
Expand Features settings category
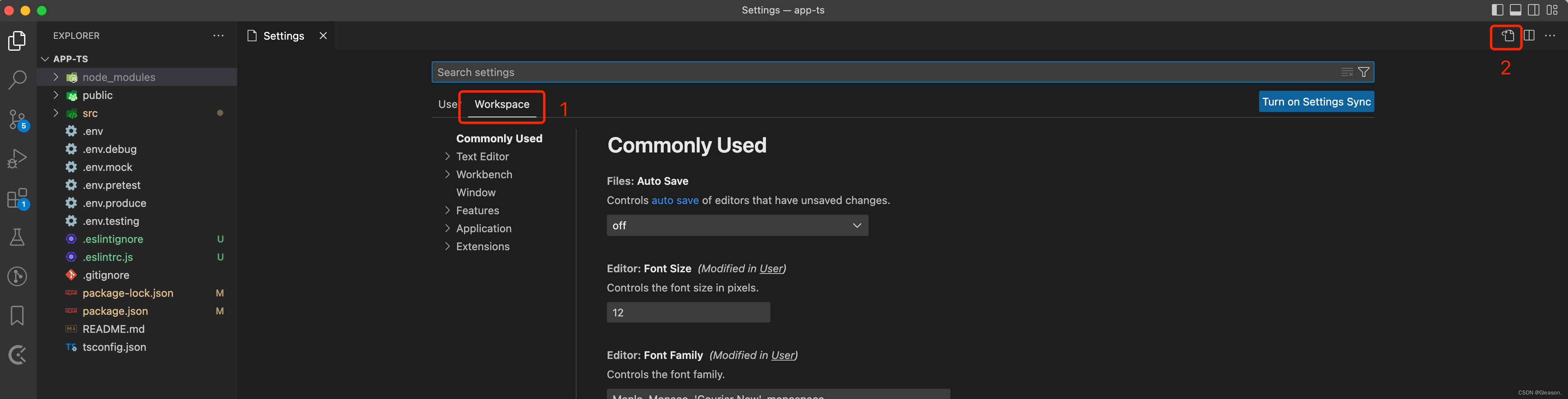pyautogui.click(x=447, y=211)
